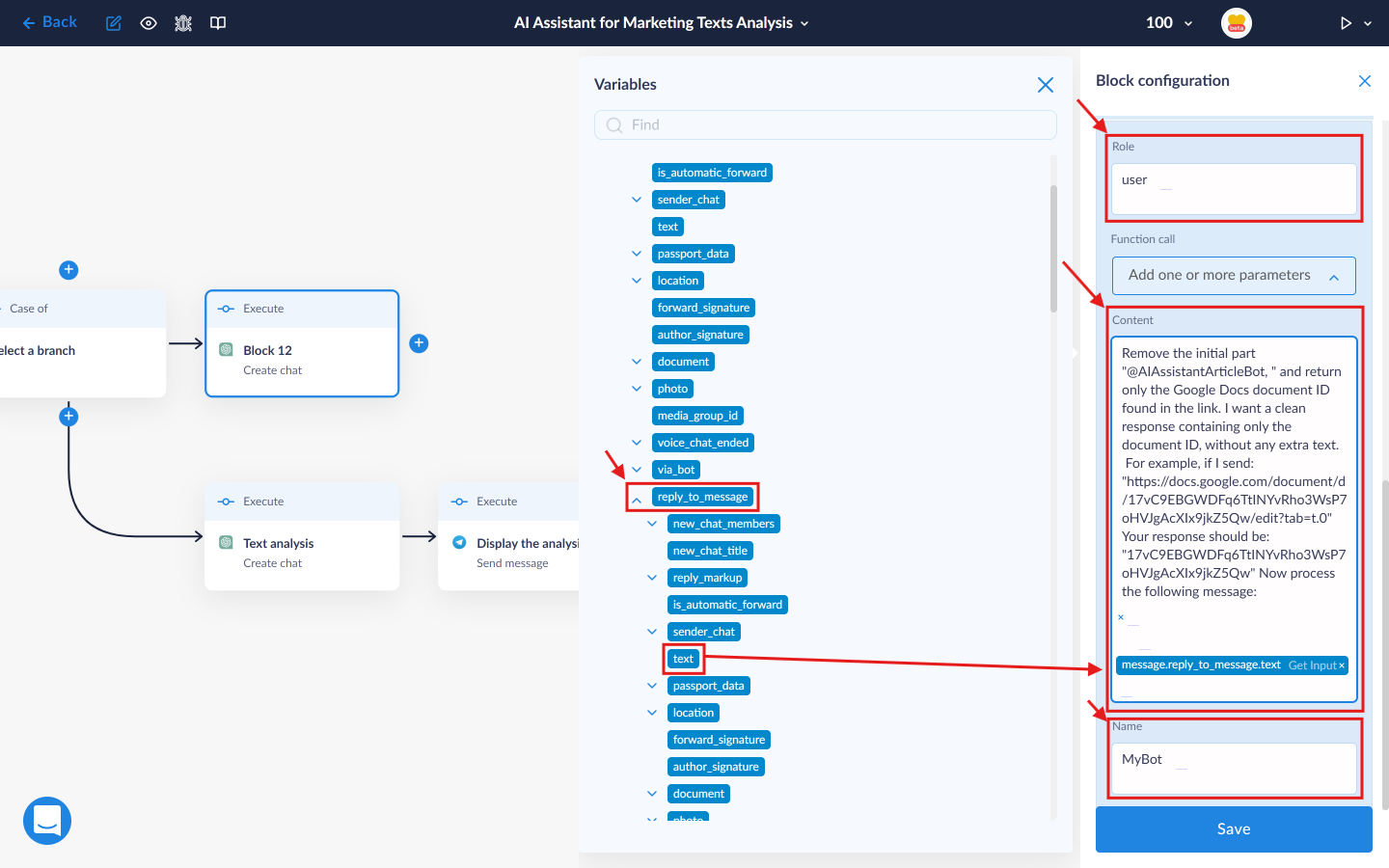1389x868 pixels.
Task: Go back using the Back arrow
Action: click(49, 22)
